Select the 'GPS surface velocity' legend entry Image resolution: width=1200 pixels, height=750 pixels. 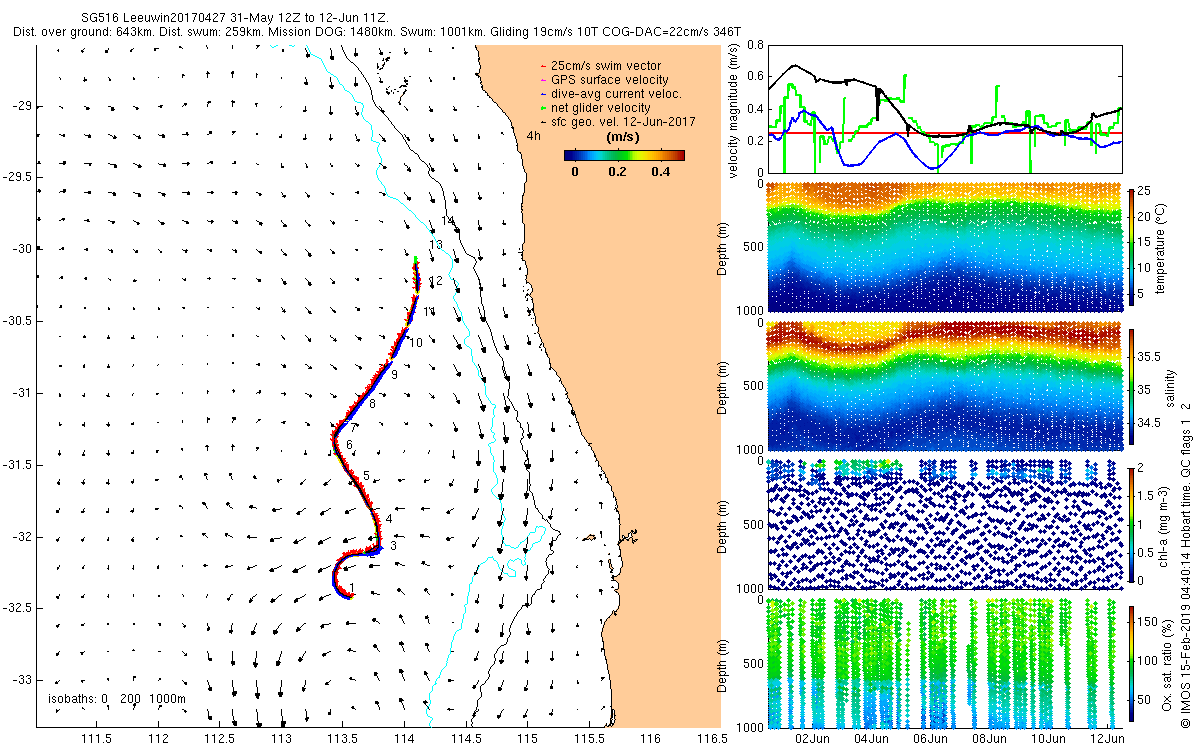610,80
